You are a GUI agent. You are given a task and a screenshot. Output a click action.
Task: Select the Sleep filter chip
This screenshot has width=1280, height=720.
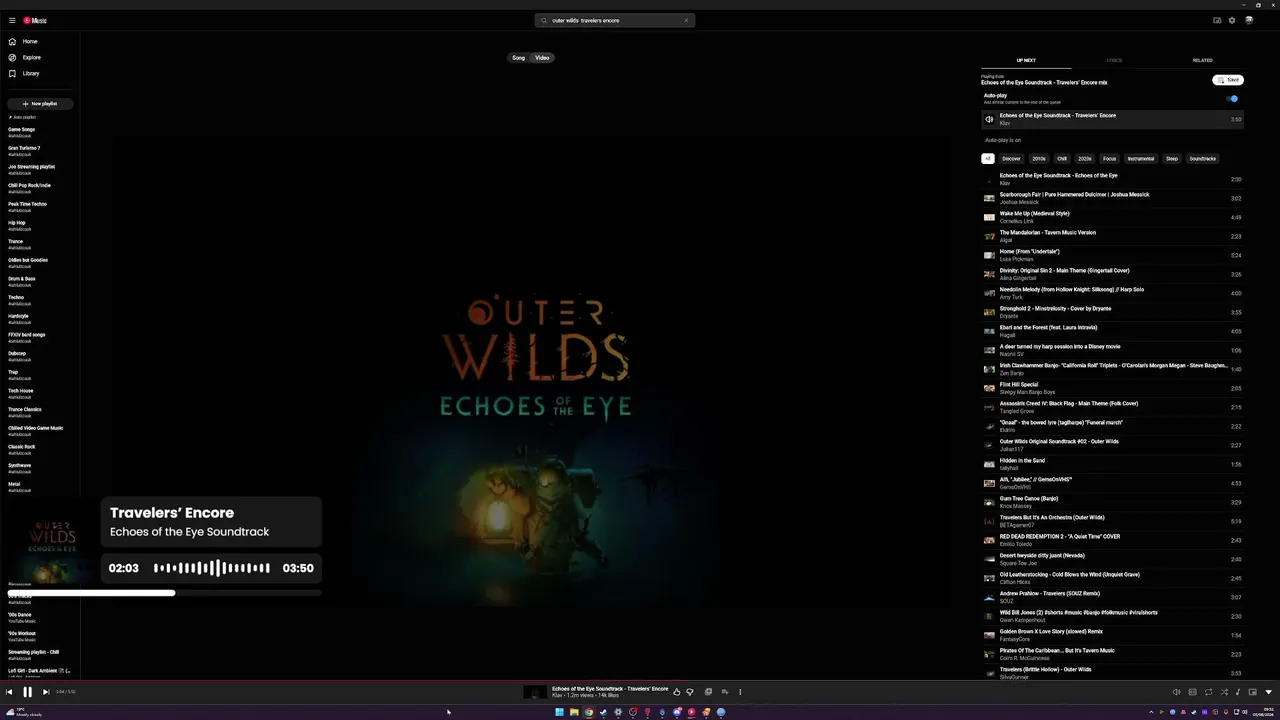[1172, 159]
